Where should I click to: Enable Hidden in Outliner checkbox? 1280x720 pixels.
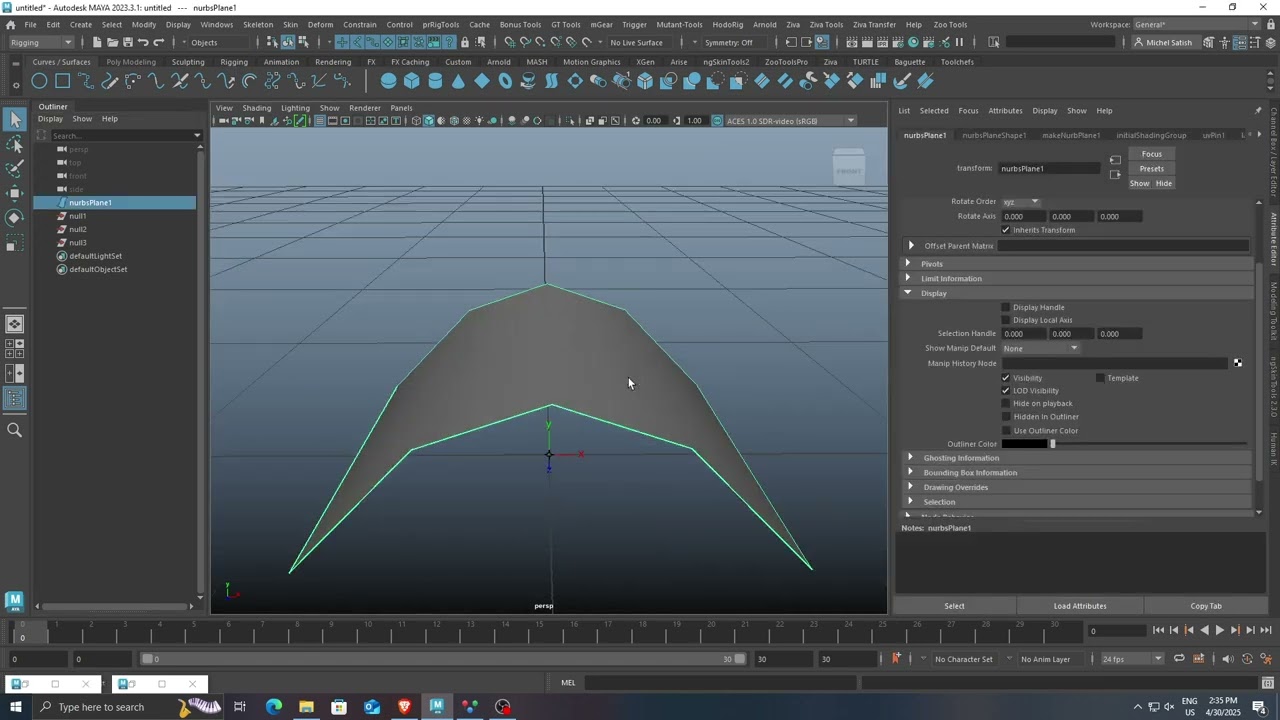coord(1006,417)
